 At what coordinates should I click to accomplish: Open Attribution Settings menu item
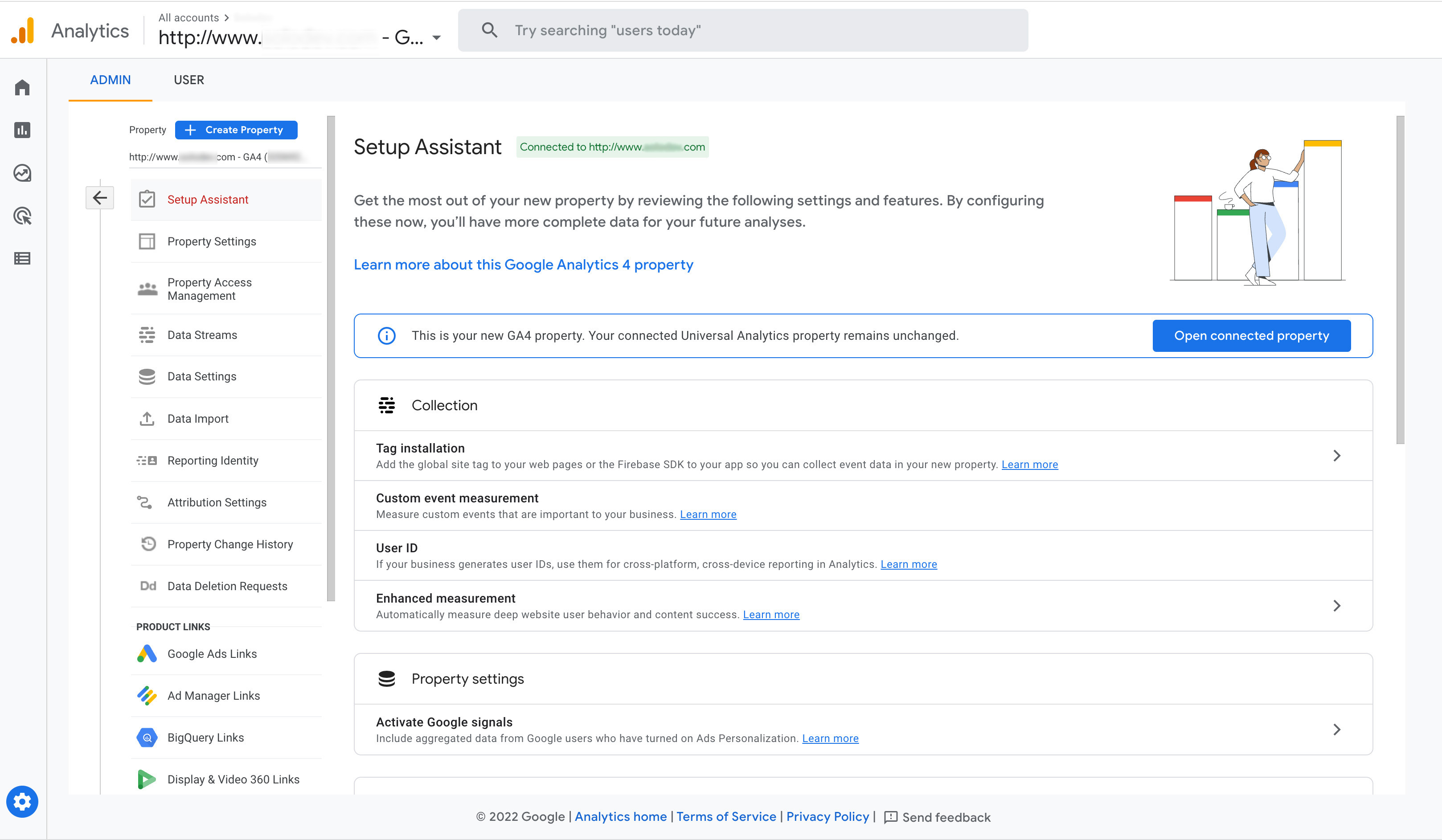click(x=226, y=502)
